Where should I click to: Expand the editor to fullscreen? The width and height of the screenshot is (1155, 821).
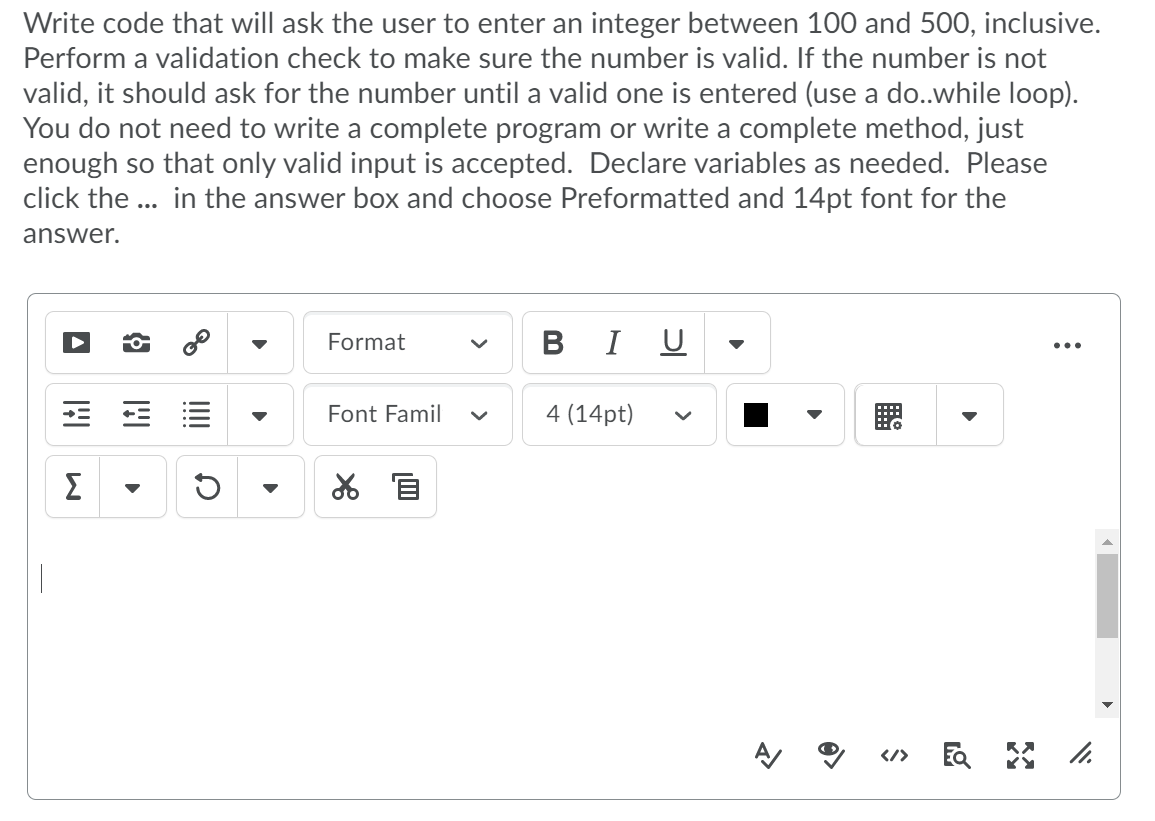(x=1019, y=757)
